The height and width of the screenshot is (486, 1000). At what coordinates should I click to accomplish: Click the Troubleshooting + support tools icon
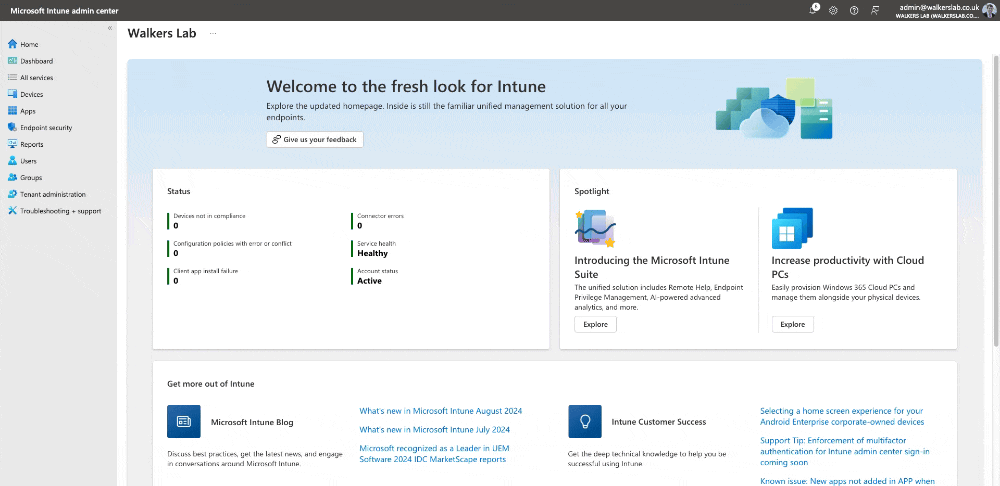12,211
